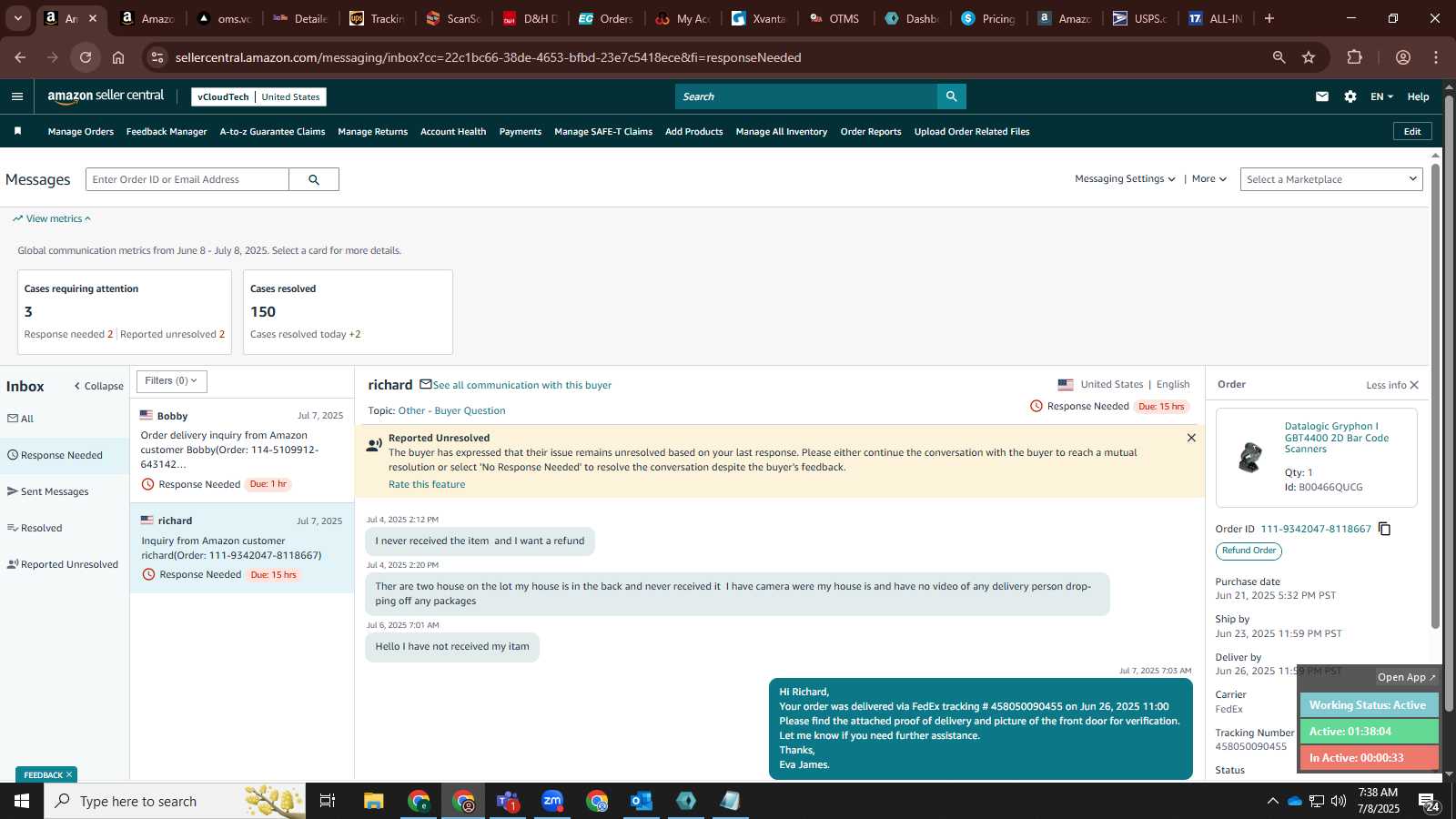Click the Edit button in navigation bar
The image size is (1456, 819).
point(1412,131)
